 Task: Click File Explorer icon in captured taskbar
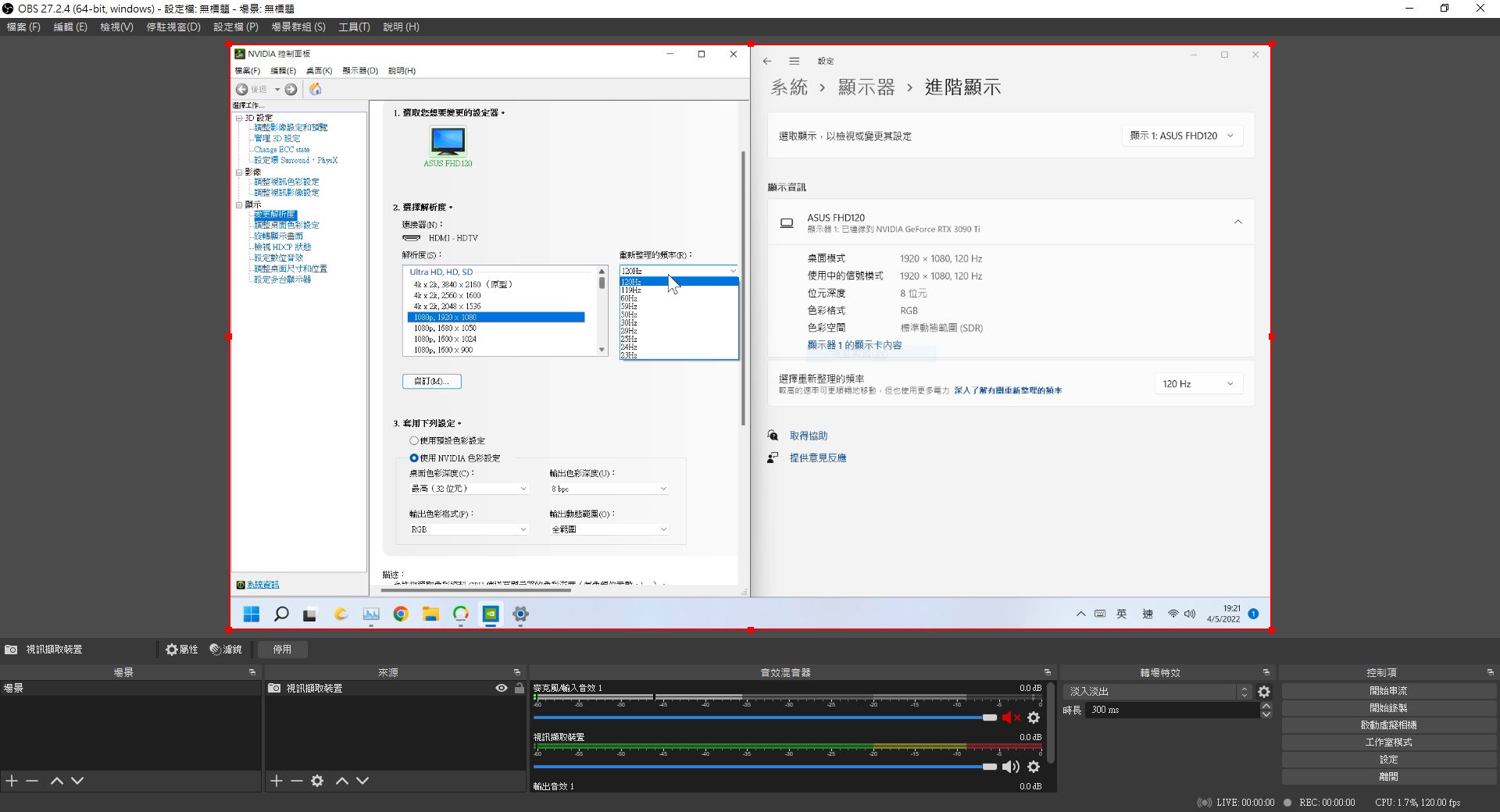pyautogui.click(x=430, y=614)
